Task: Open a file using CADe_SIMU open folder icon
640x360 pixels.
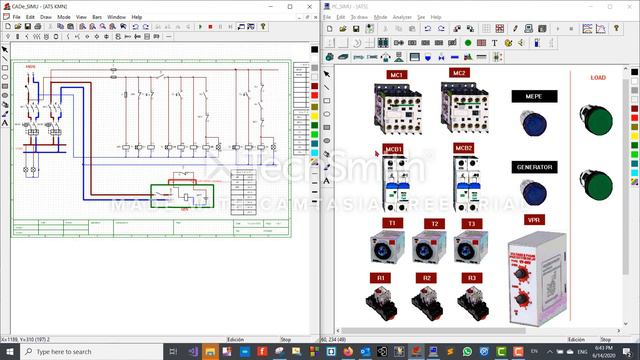Action: tap(18, 27)
